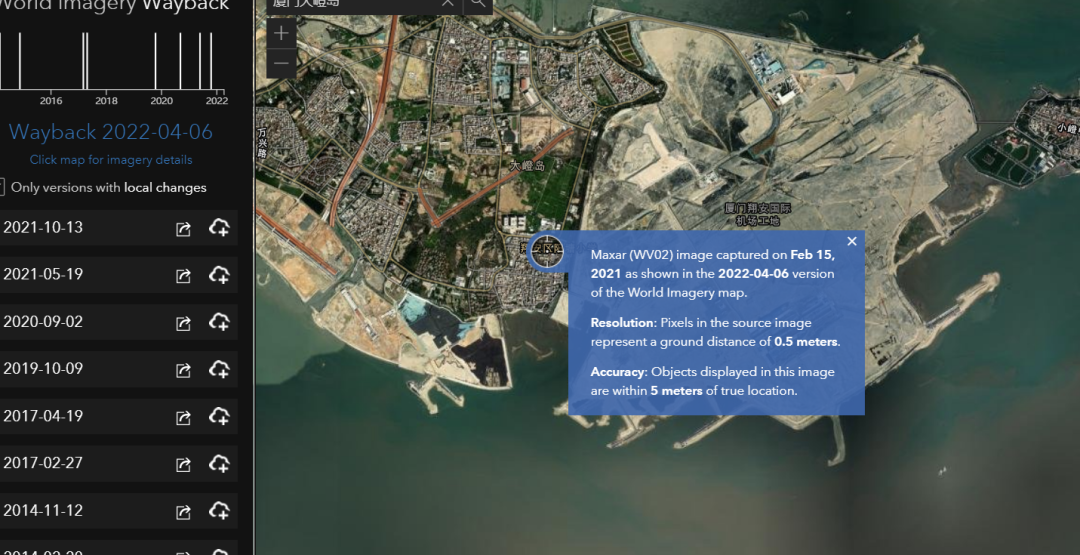Zoom out of the map
The image size is (1080, 555).
[281, 63]
